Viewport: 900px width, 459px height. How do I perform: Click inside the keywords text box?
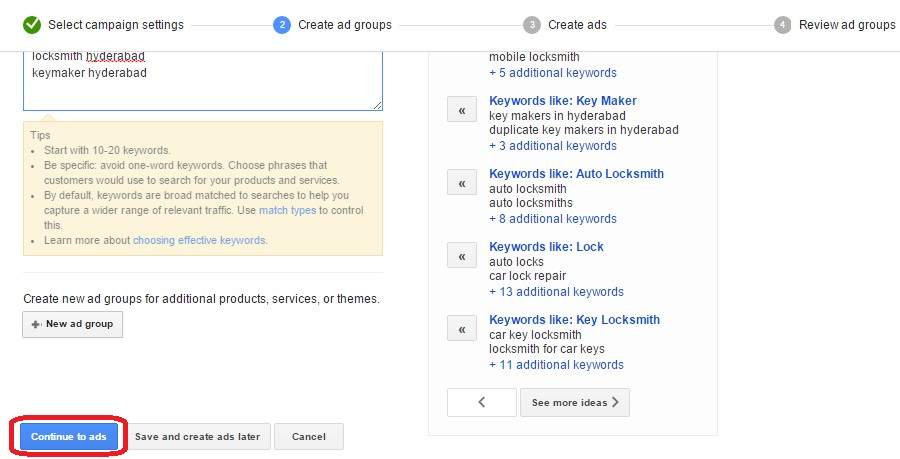202,87
